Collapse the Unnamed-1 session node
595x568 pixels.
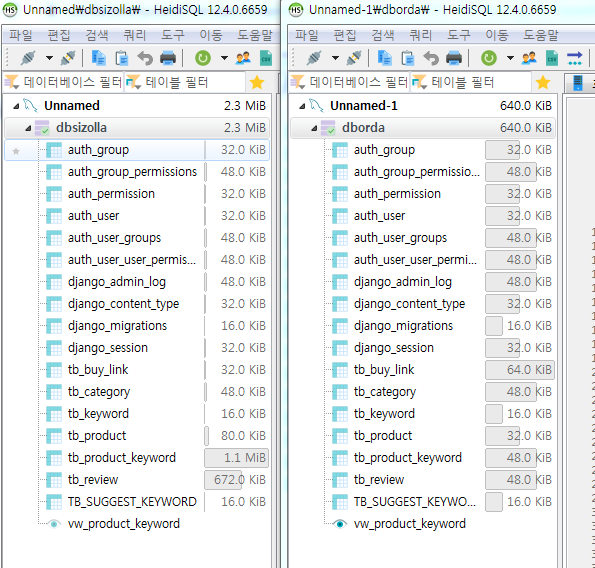302,106
